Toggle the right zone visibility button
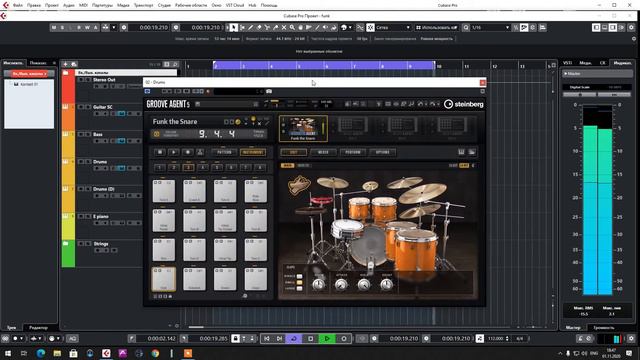The width and height of the screenshot is (640, 360). click(x=613, y=27)
